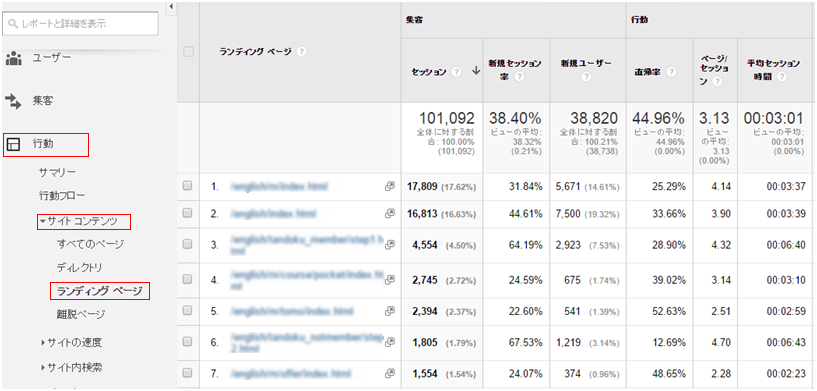Screen dimensions: 817x391
Task: Click the session time 00:06:43
Action: tap(786, 343)
